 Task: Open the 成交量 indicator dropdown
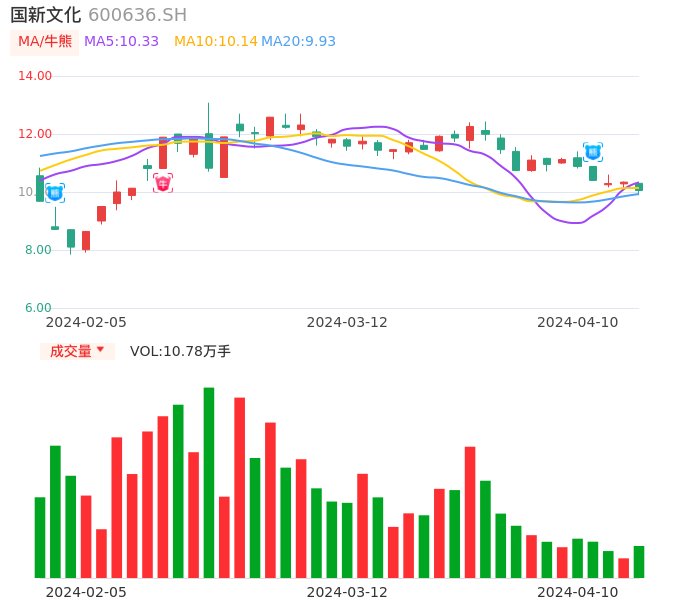coord(77,351)
